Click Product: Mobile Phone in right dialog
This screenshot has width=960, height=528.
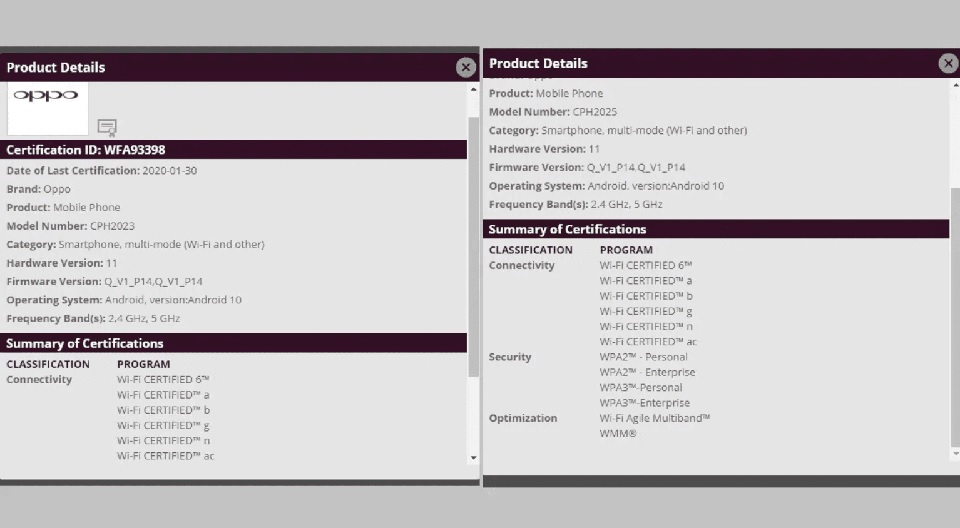coord(546,94)
